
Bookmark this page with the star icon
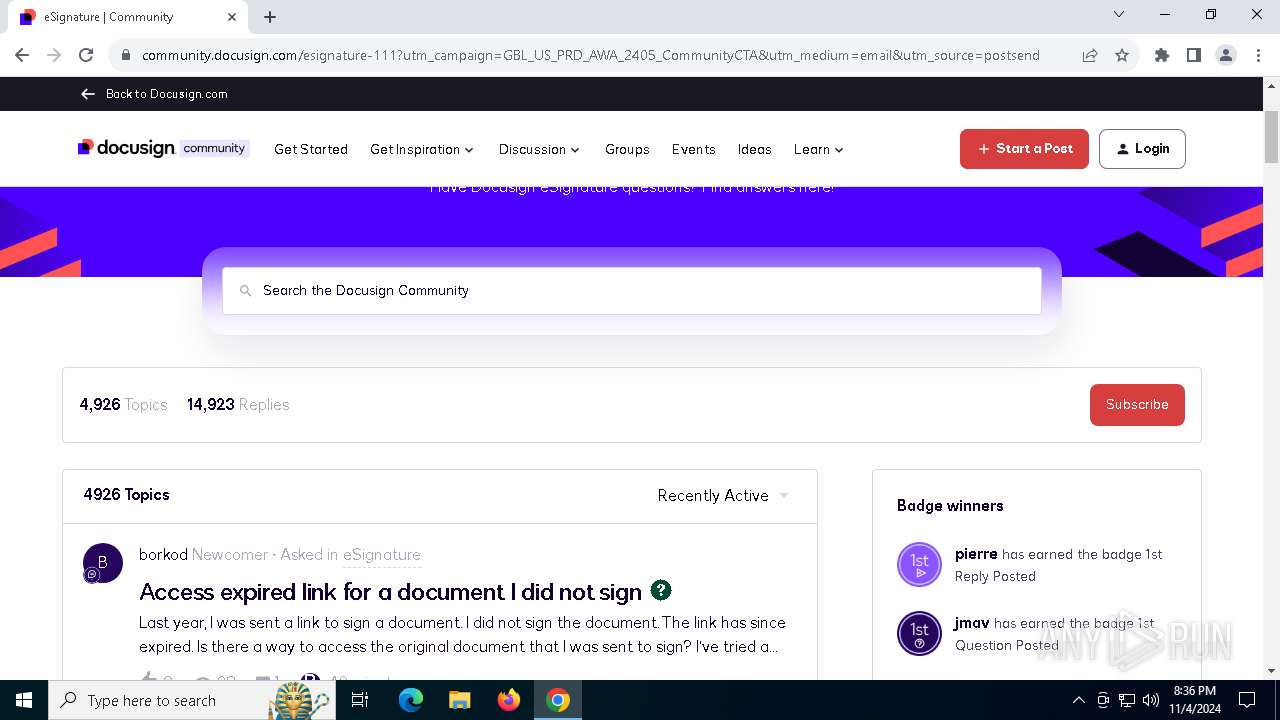click(x=1122, y=55)
